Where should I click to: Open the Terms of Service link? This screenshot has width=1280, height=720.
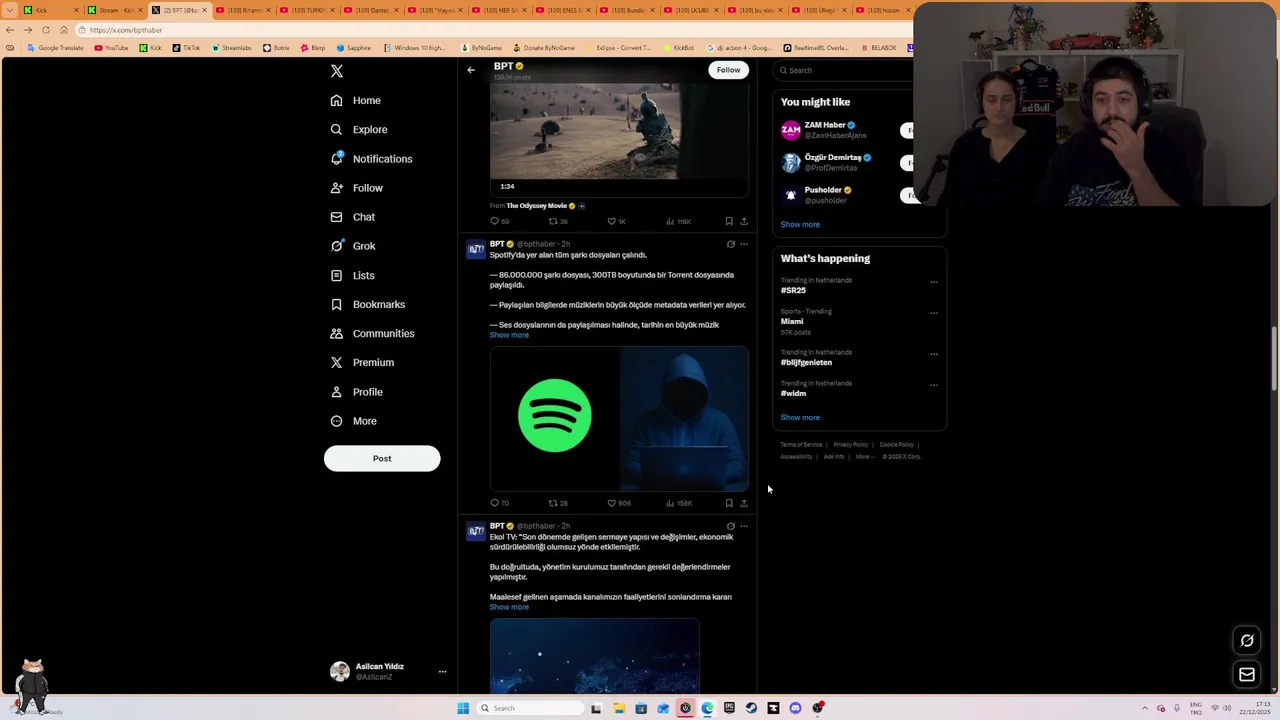pyautogui.click(x=801, y=445)
